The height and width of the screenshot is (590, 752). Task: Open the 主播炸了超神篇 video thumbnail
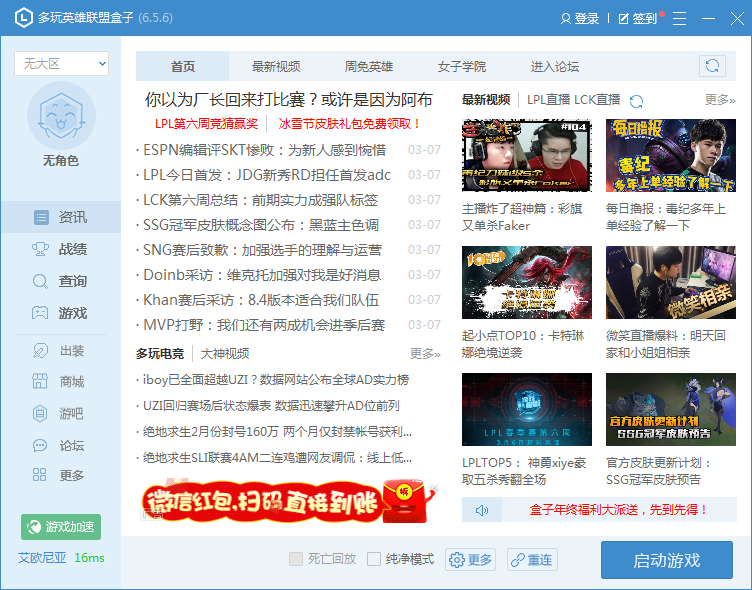[x=526, y=155]
